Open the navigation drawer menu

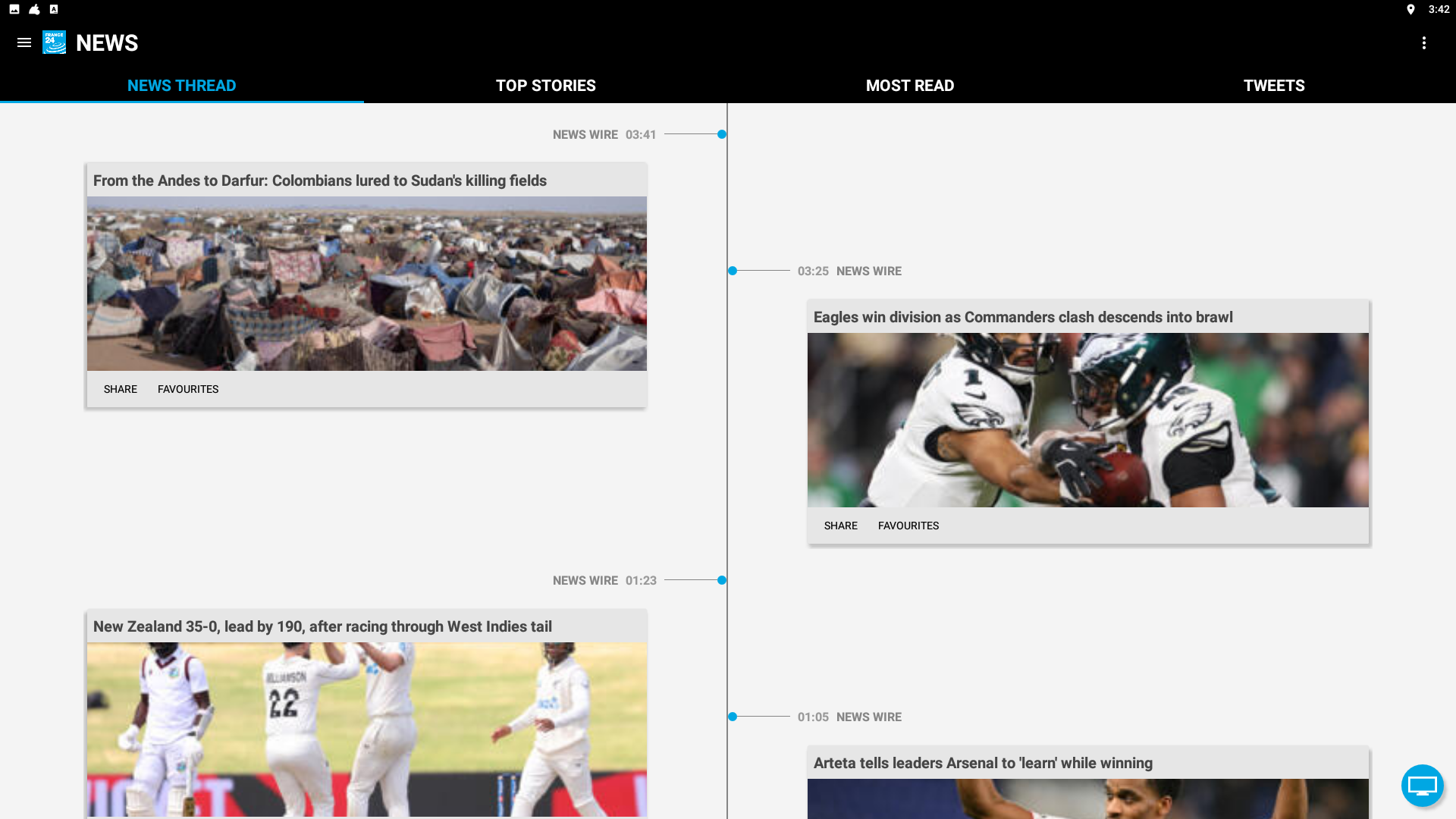24,43
